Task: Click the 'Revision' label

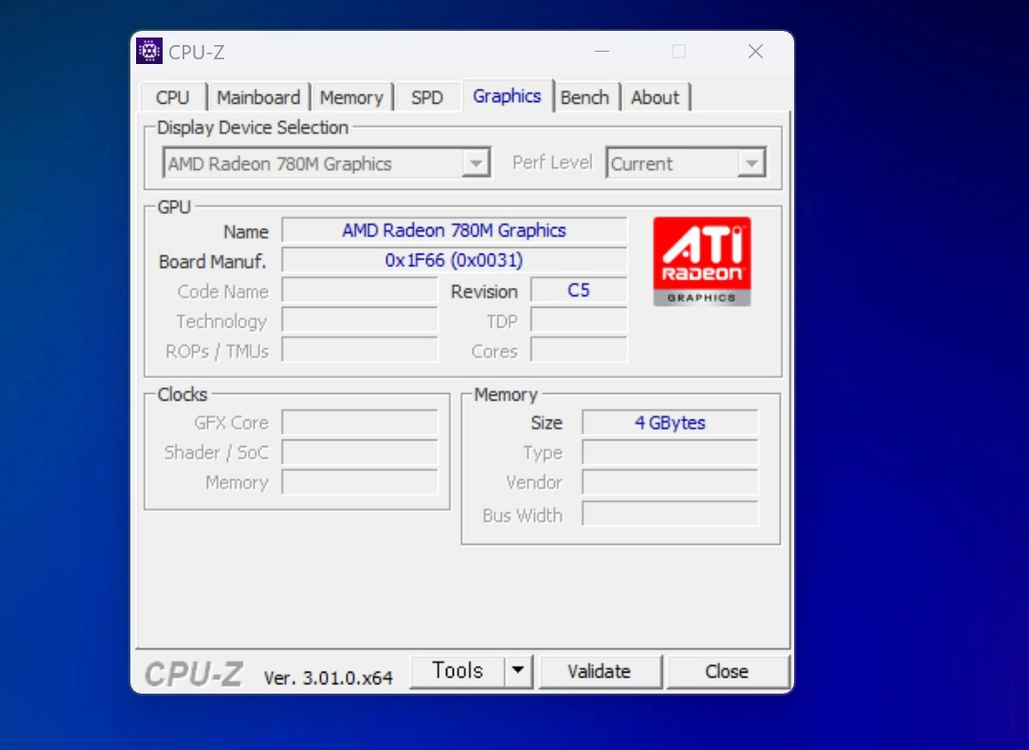Action: 484,291
